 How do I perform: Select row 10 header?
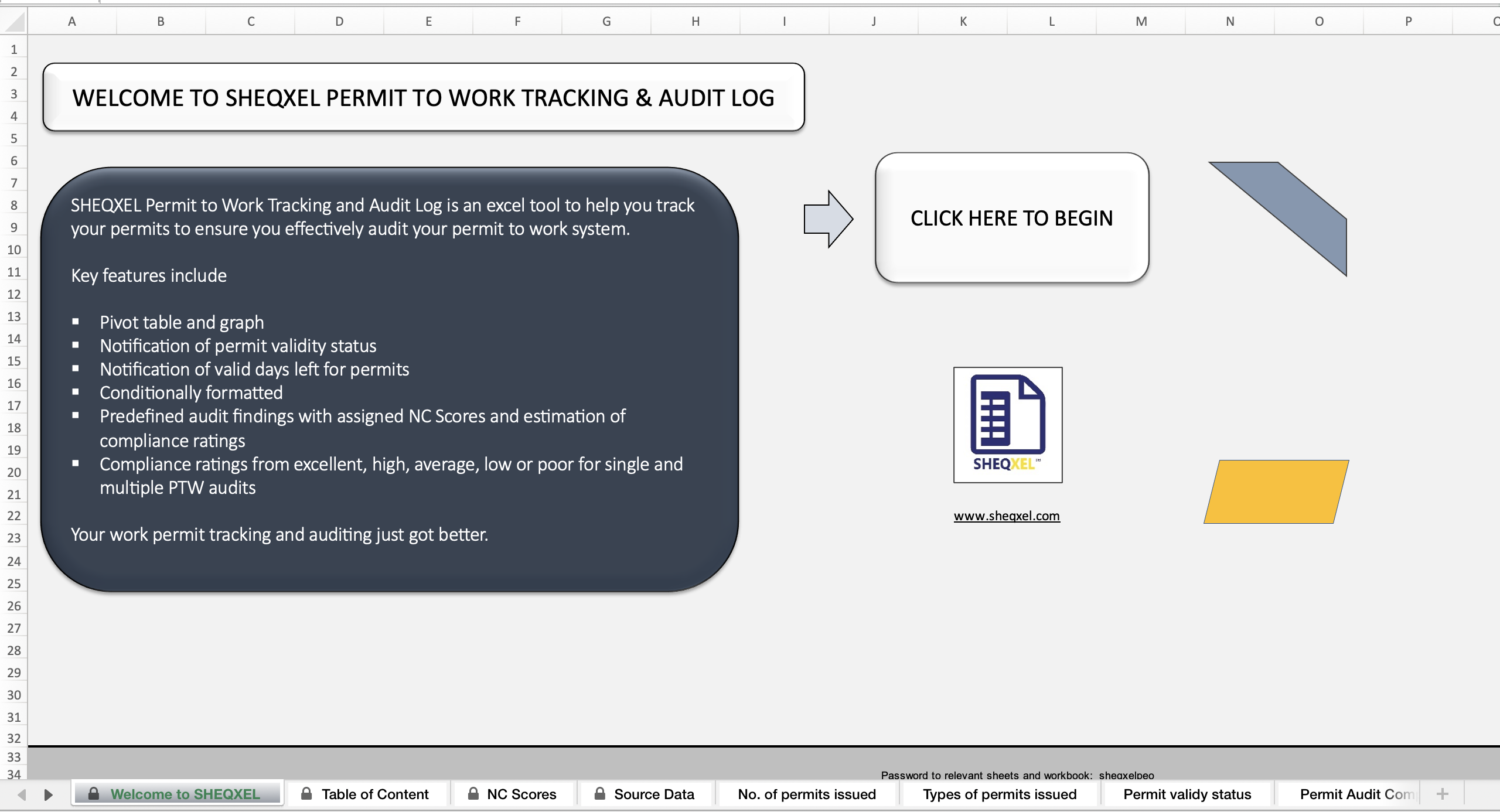[14, 250]
